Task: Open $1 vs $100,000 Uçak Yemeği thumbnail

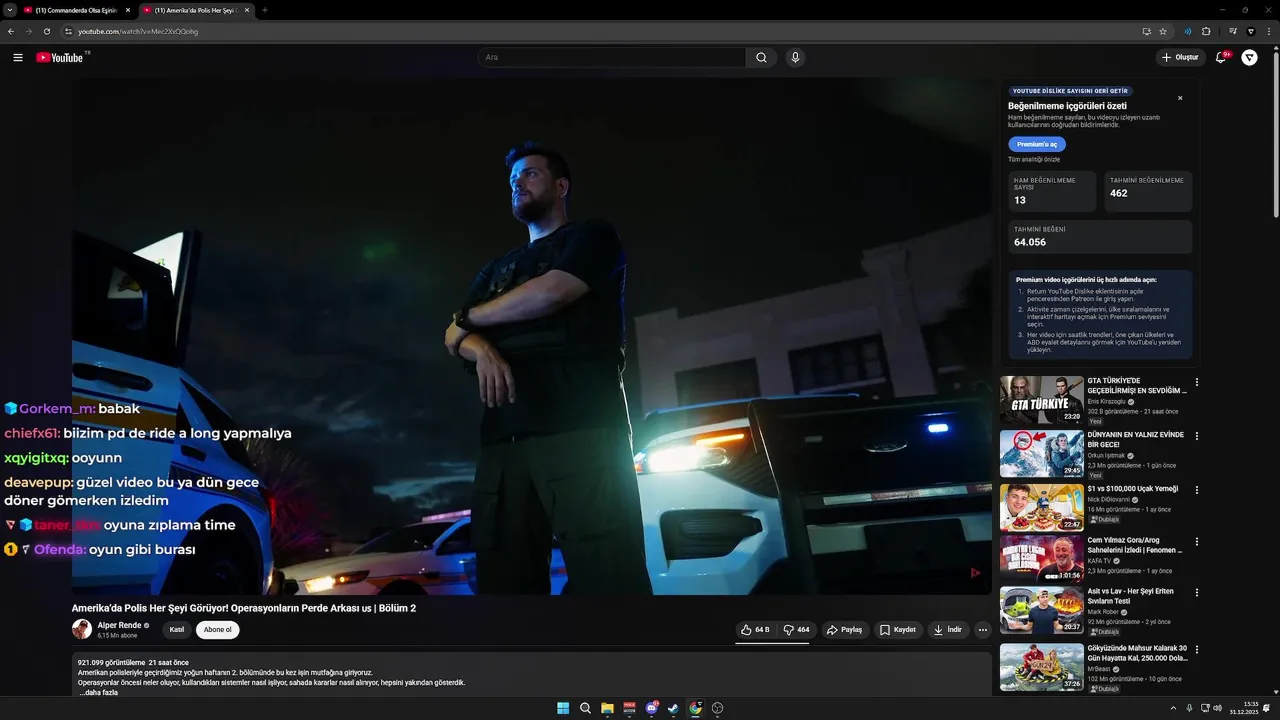Action: [1041, 507]
